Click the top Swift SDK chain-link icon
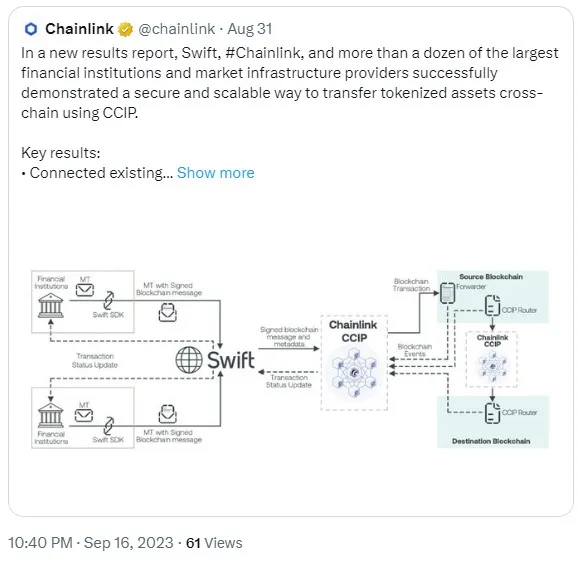The image size is (578, 565). (108, 301)
